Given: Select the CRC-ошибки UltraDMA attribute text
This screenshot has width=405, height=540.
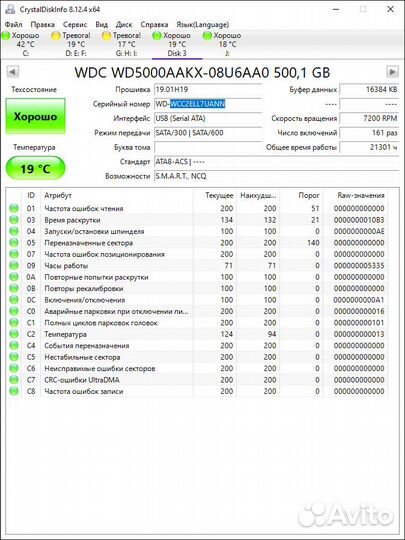Looking at the screenshot, I should (82, 380).
